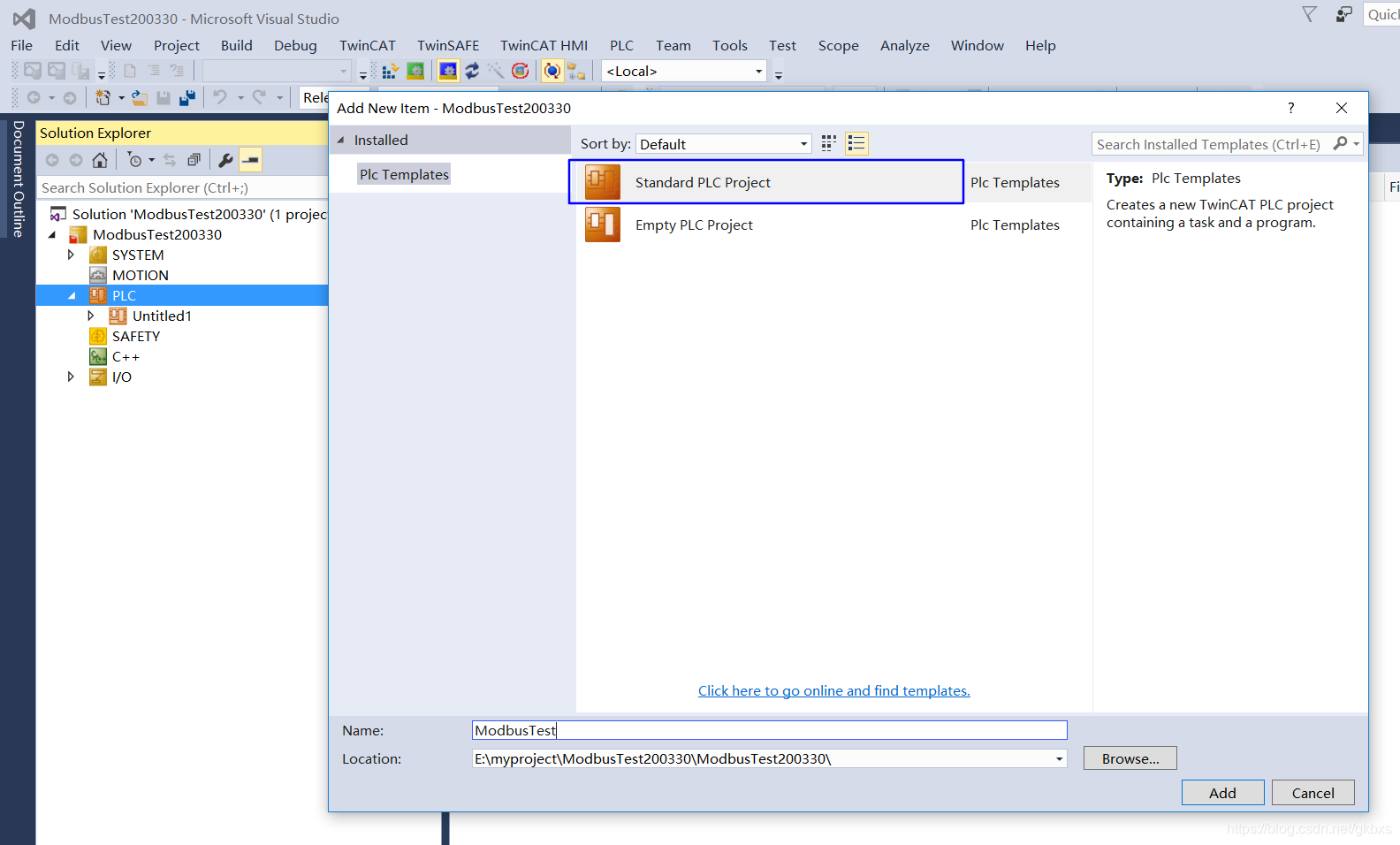The height and width of the screenshot is (845, 1400).
Task: Click the Search Installed Templates field
Action: (1211, 144)
